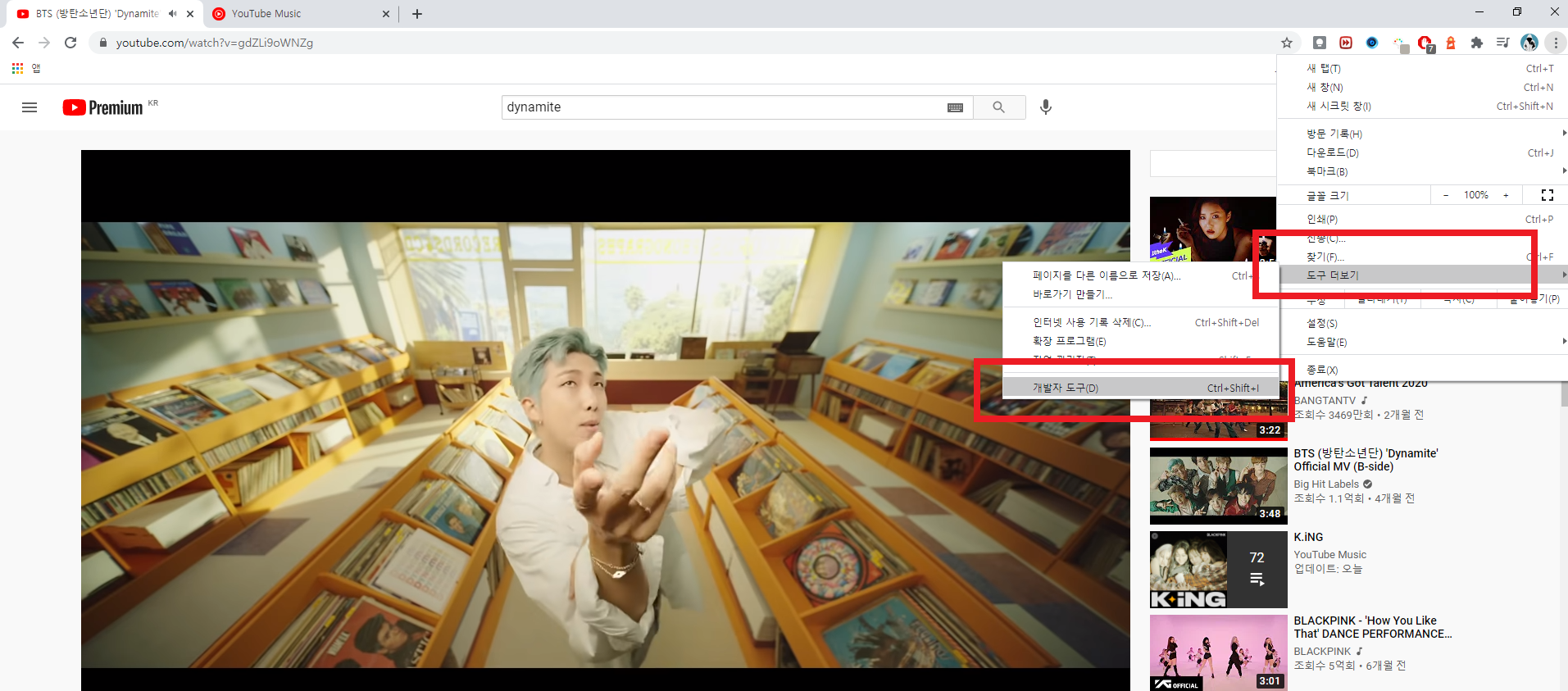Open K.iNG playlist title
1568x691 pixels.
(x=1309, y=537)
